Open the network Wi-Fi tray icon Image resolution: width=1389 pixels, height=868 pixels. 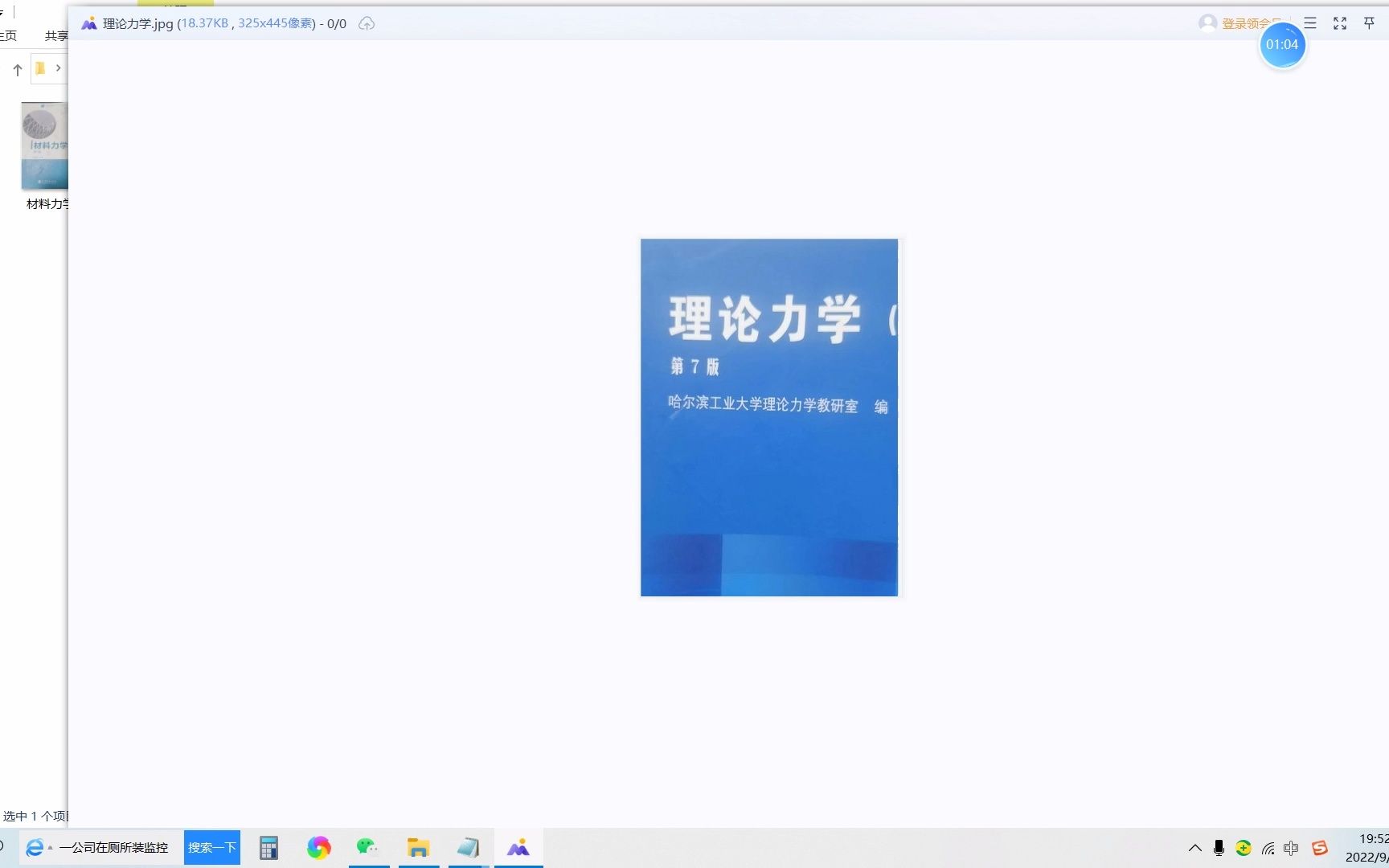click(1268, 848)
